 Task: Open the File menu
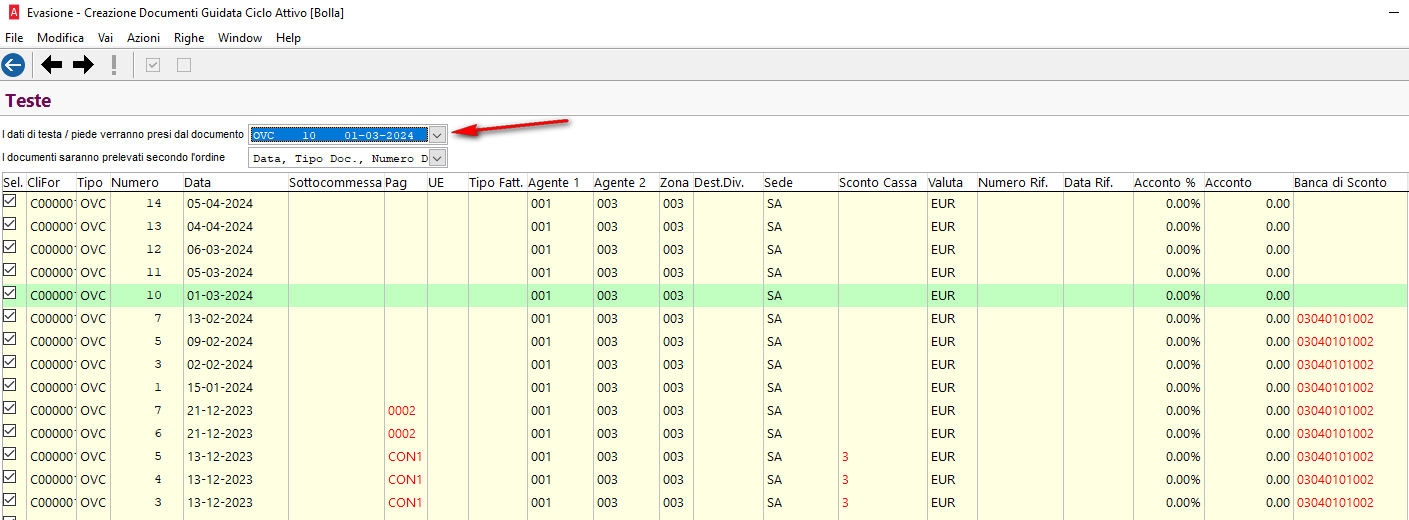click(14, 38)
